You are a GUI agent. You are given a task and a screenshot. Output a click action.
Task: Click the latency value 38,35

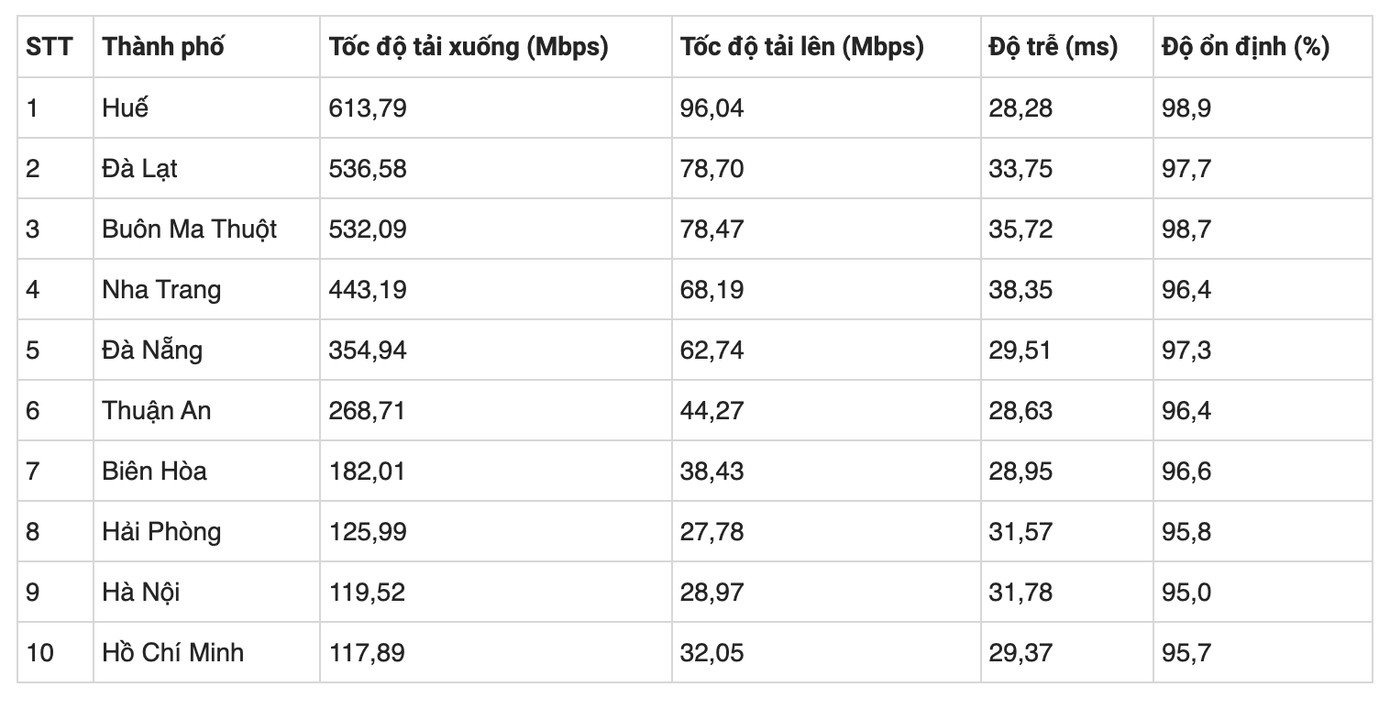click(x=1020, y=289)
